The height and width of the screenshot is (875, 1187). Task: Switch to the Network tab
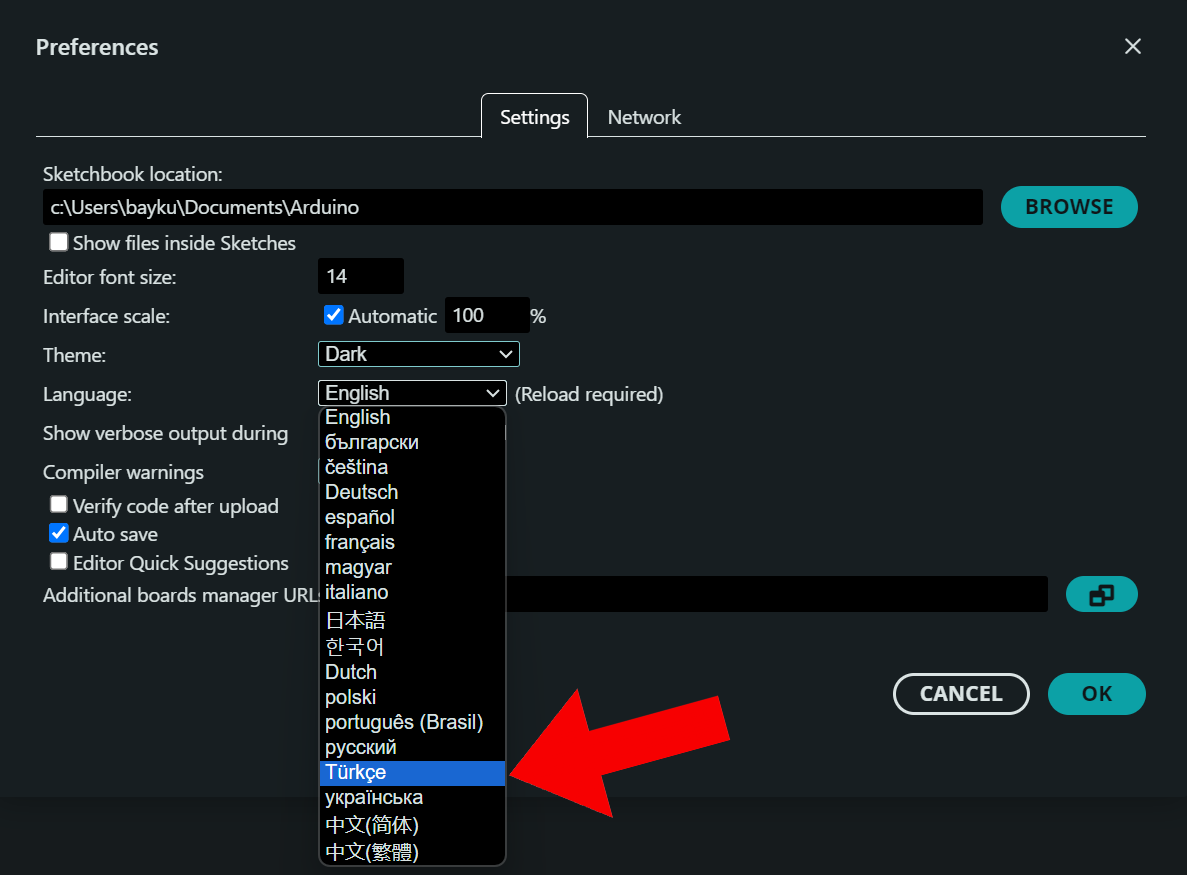tap(644, 117)
